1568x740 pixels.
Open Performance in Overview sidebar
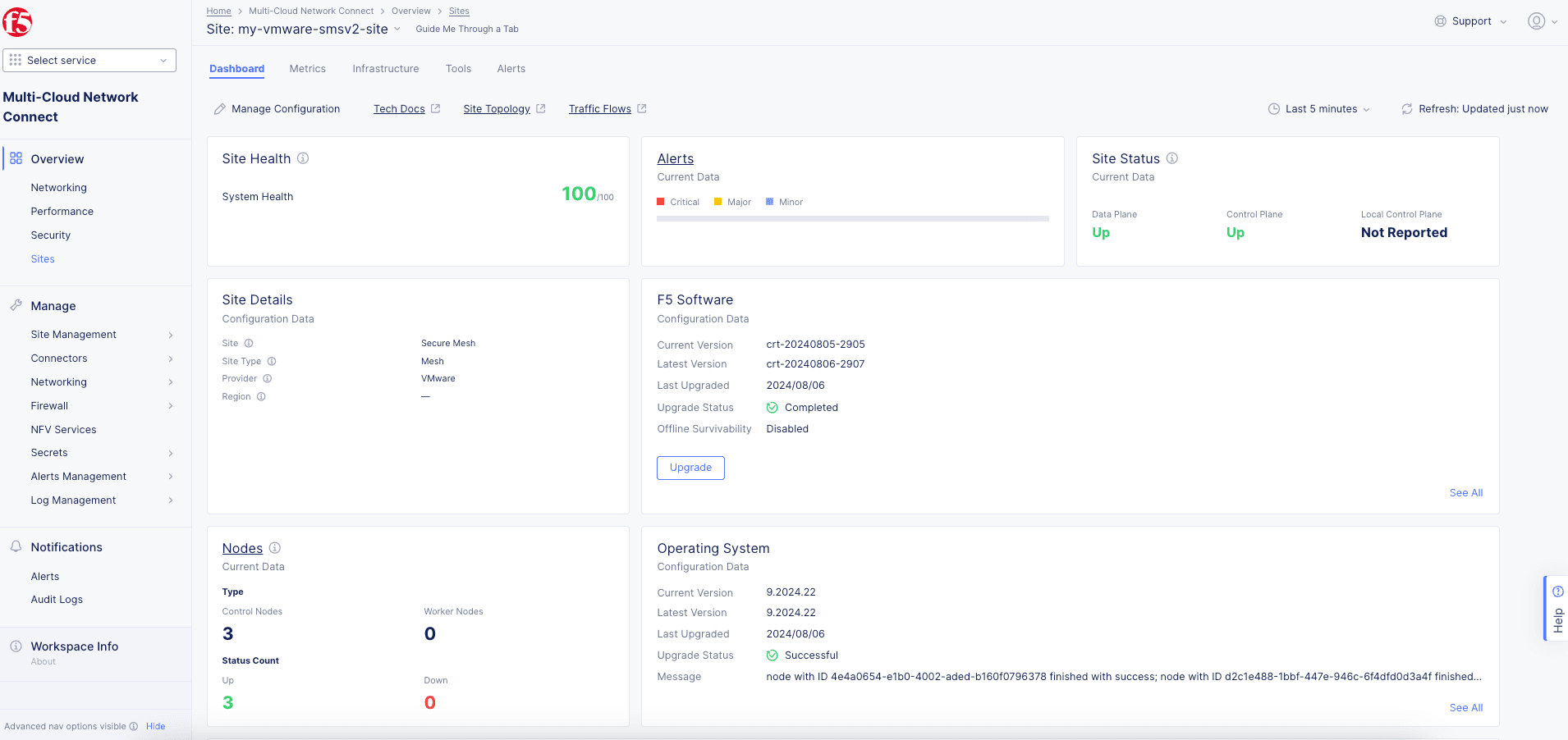pyautogui.click(x=62, y=212)
